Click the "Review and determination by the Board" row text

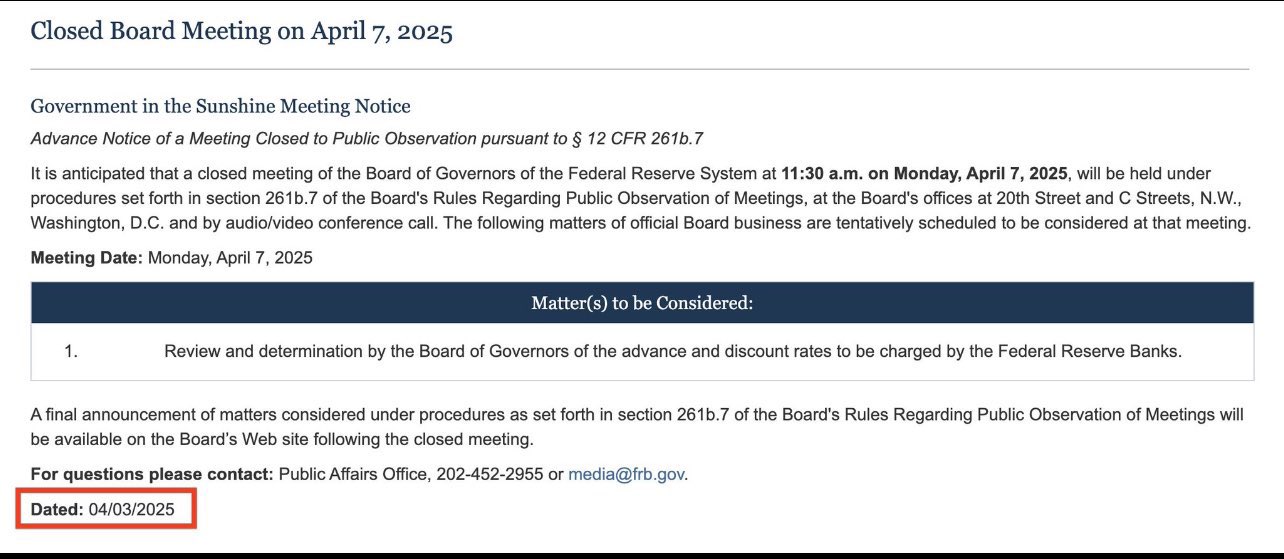tap(400, 352)
